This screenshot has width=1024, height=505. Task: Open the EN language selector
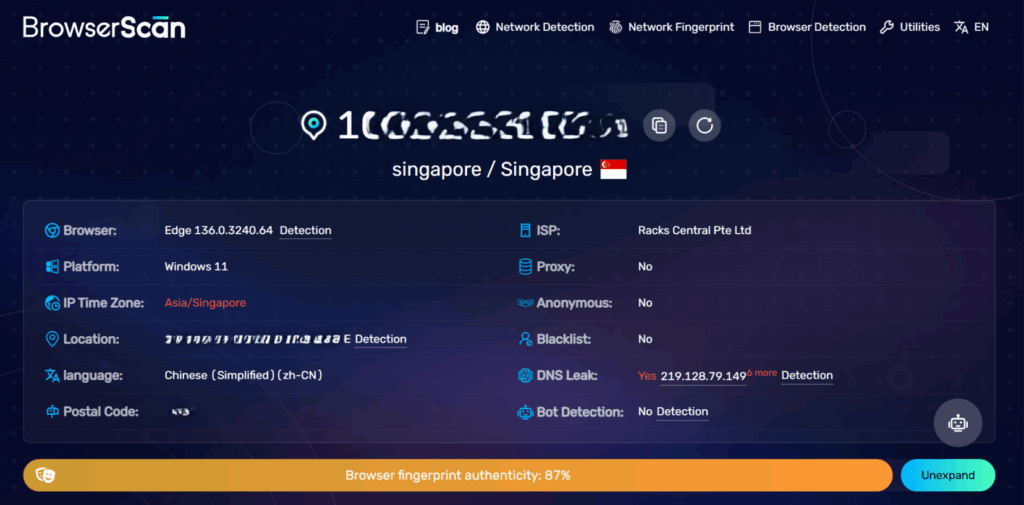point(981,27)
